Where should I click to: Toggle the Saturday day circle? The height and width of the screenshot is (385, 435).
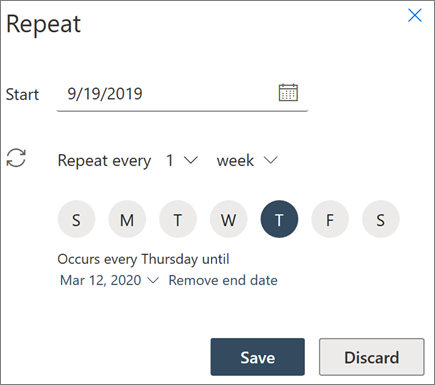[381, 219]
